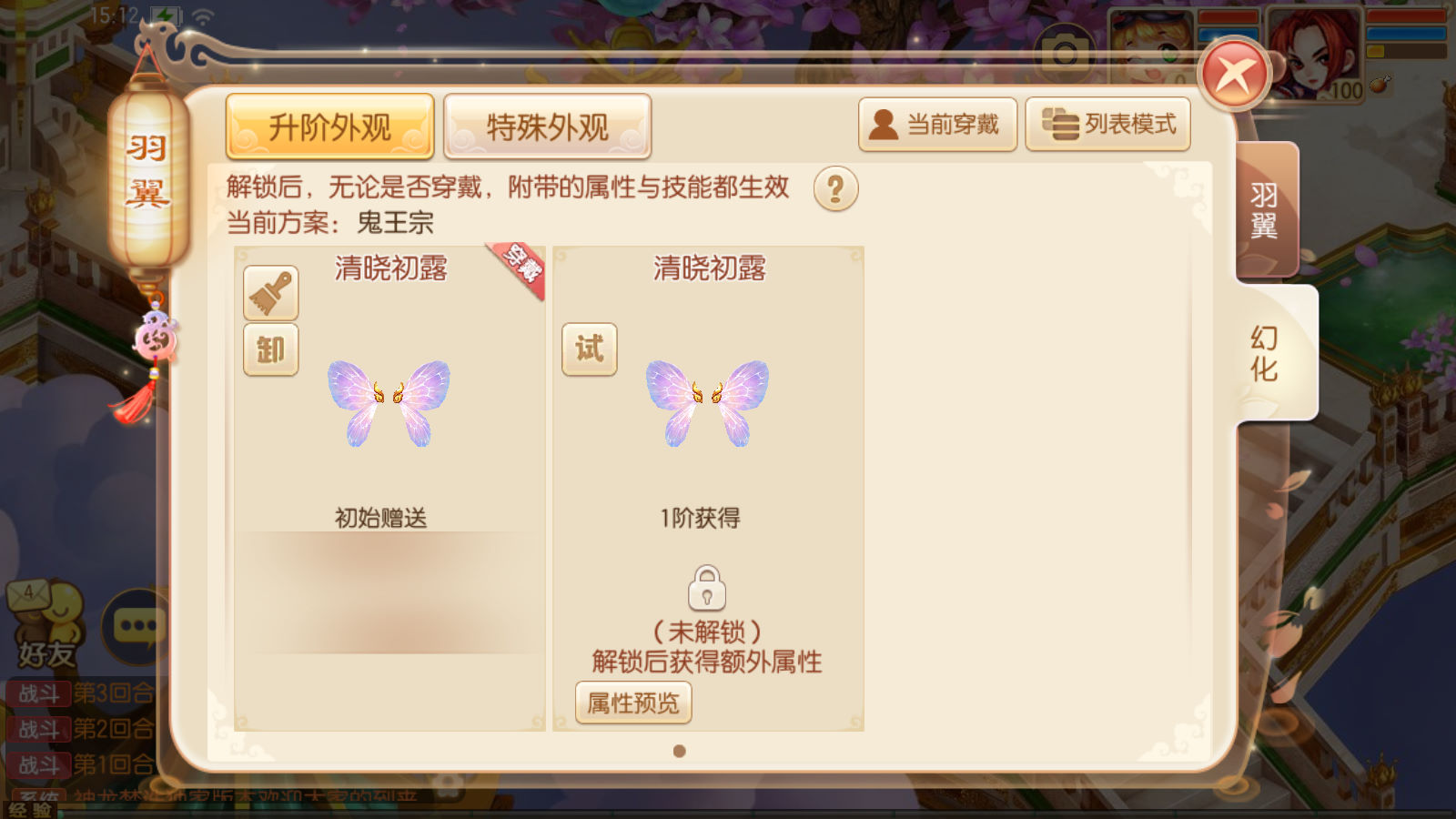1456x819 pixels.
Task: Click the brush dye icon button
Action: [x=271, y=293]
